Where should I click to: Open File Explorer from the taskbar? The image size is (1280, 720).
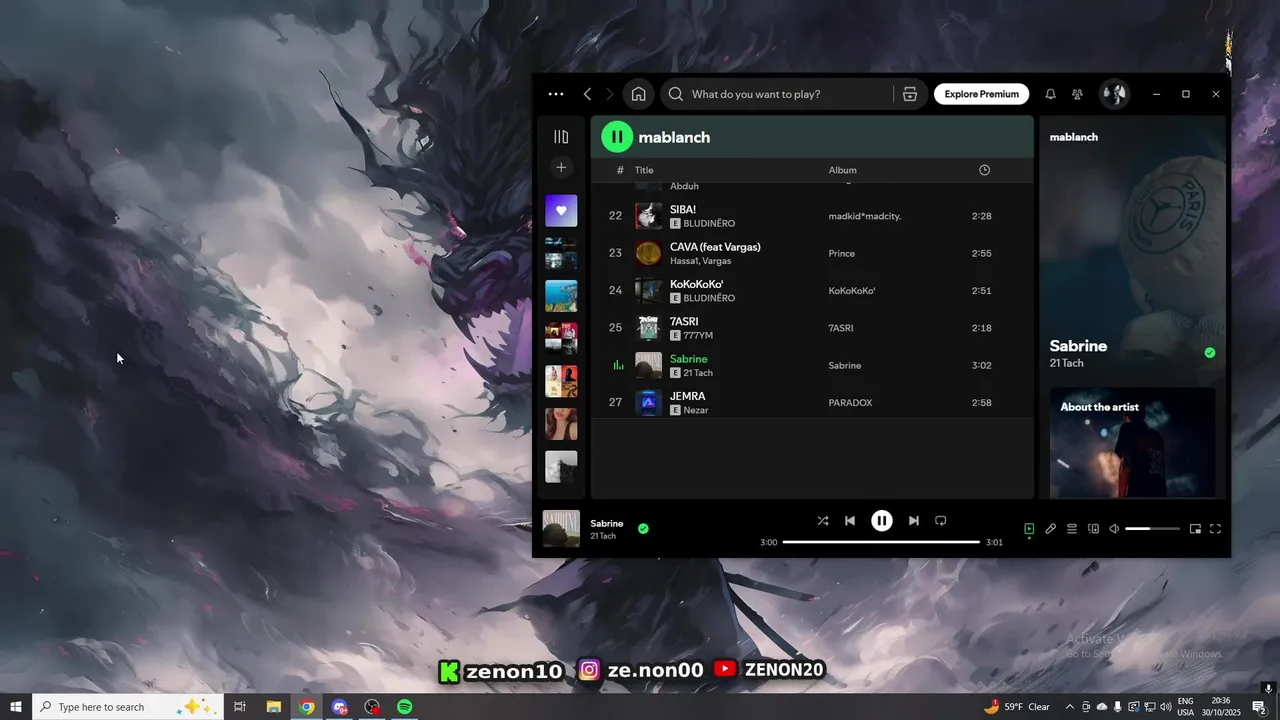pyautogui.click(x=273, y=707)
